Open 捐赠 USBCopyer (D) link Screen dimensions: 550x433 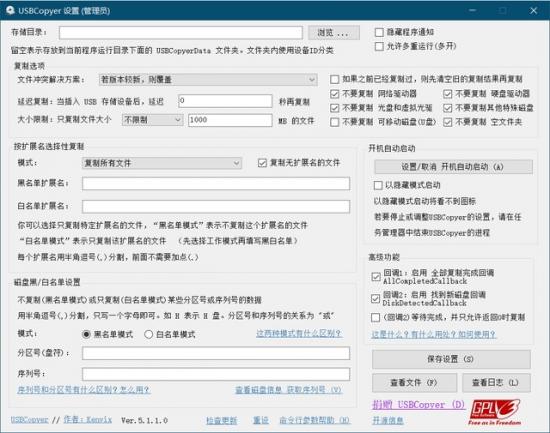(x=418, y=405)
